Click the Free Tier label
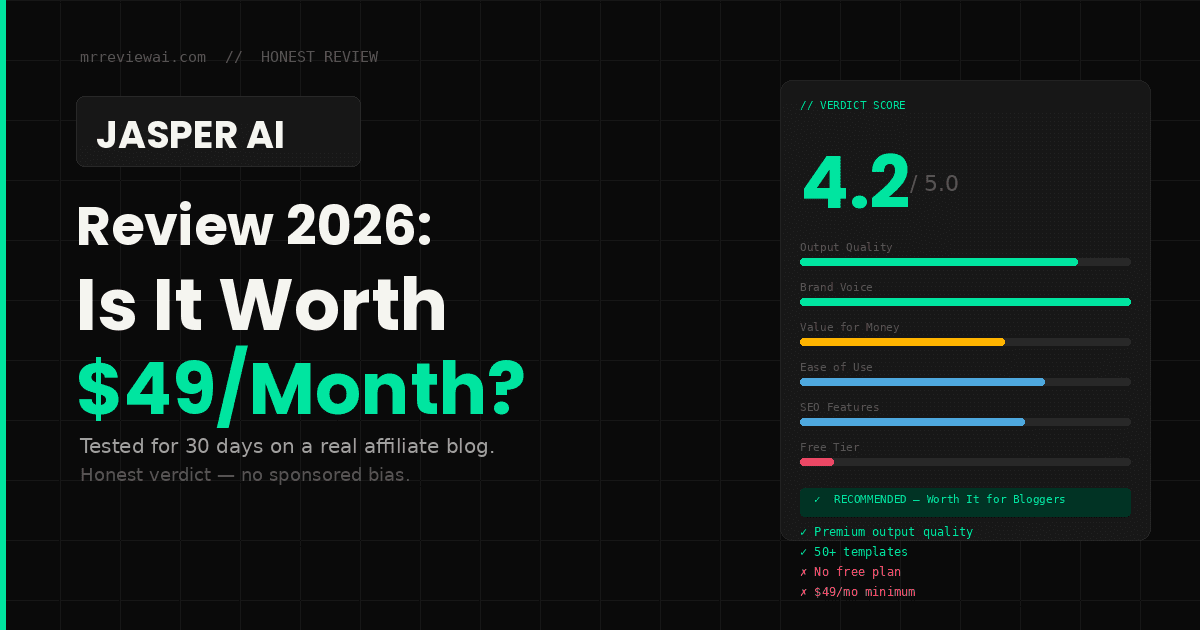This screenshot has height=630, width=1200. click(829, 447)
